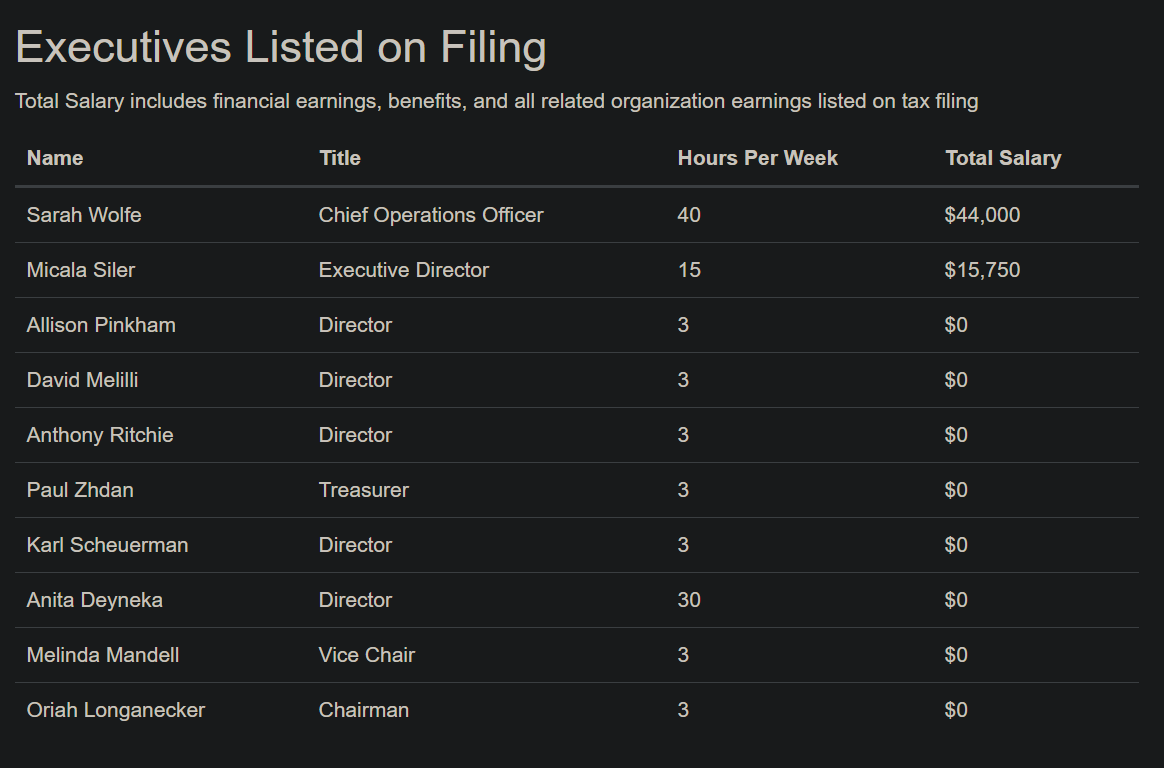This screenshot has height=768, width=1164.
Task: Select Micala Siler in the table
Action: pos(81,270)
